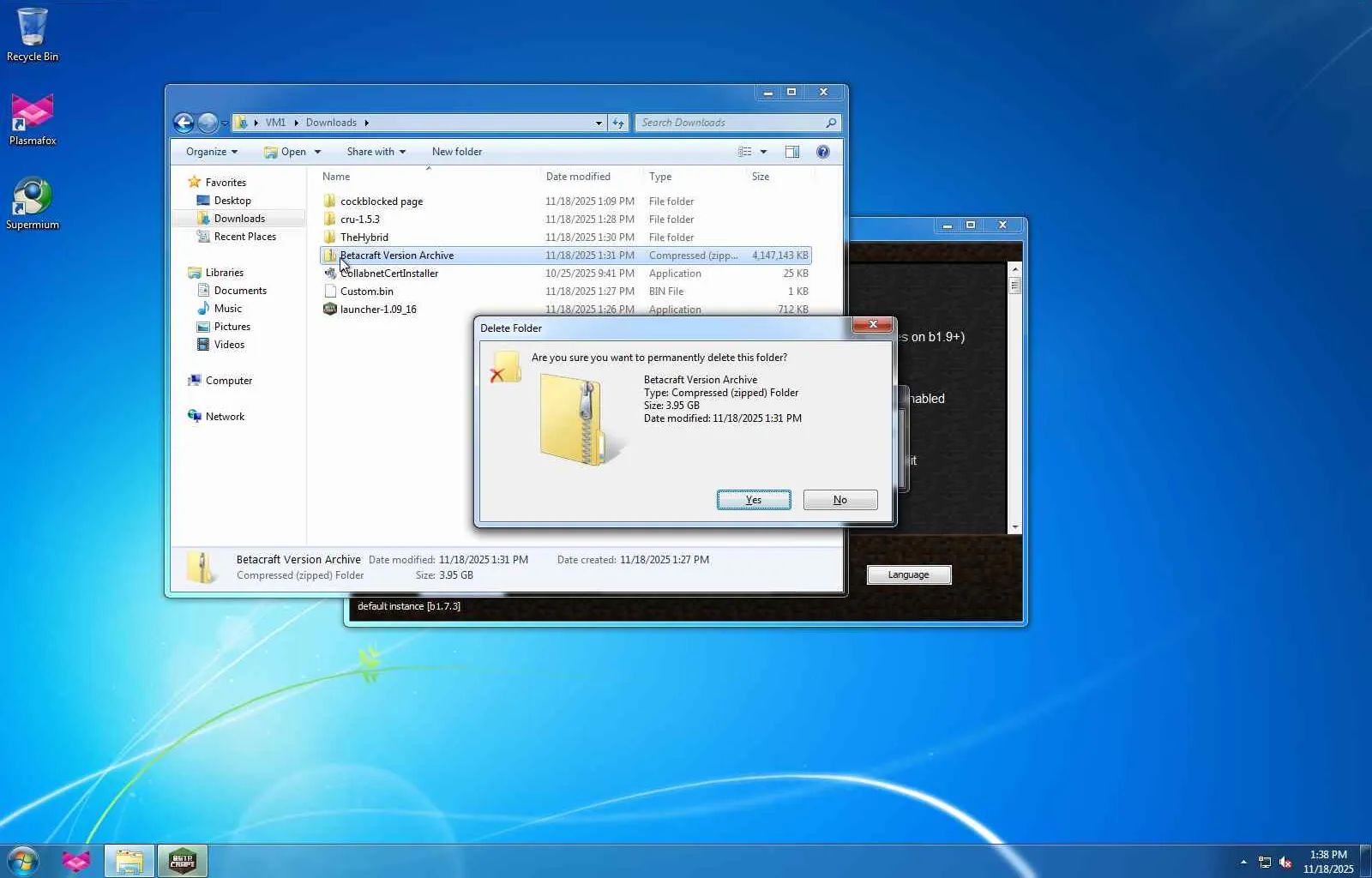Click the Language button in Betacraft launcher
1372x878 pixels.
[x=909, y=574]
